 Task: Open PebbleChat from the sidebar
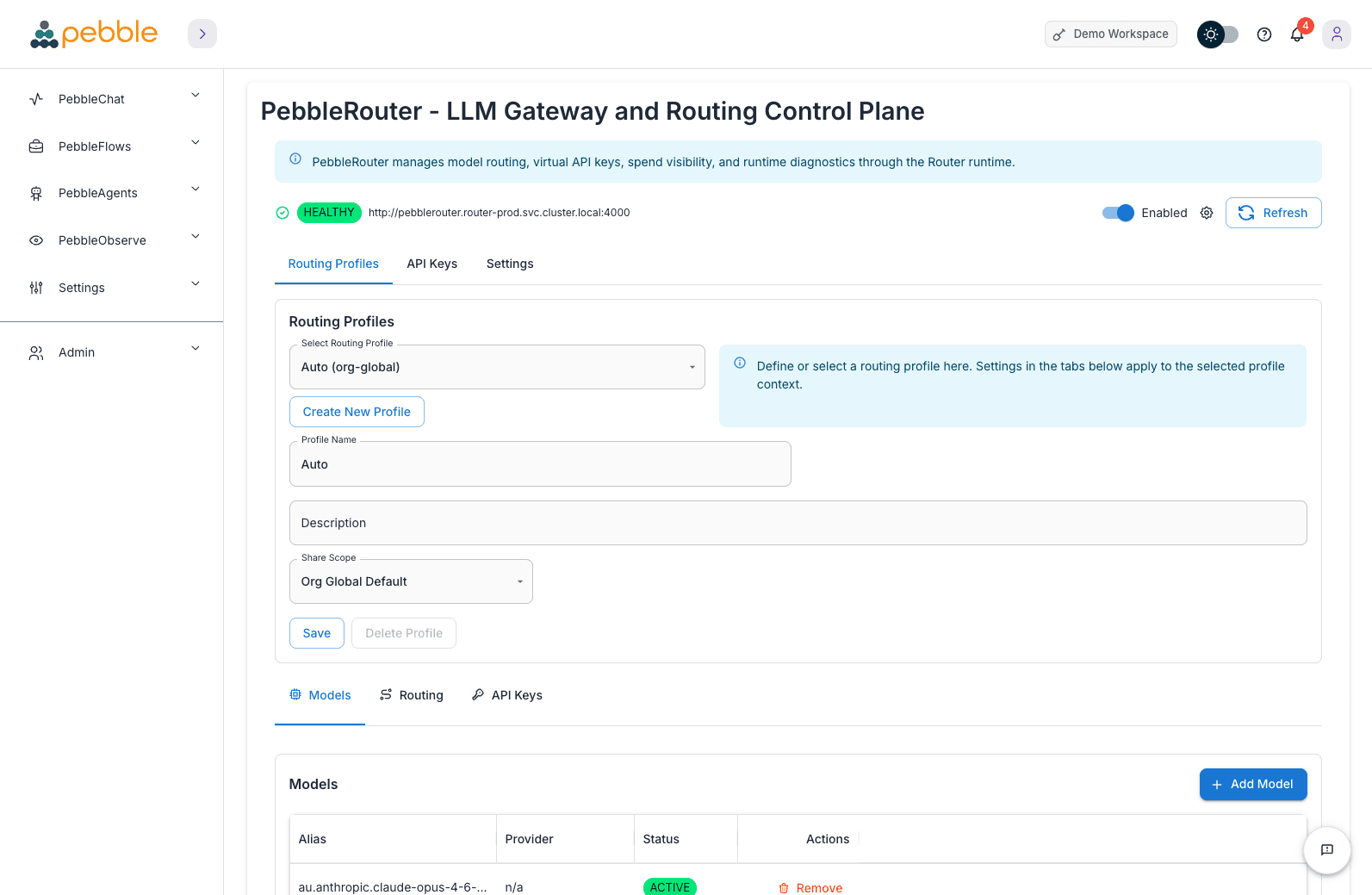pos(90,99)
